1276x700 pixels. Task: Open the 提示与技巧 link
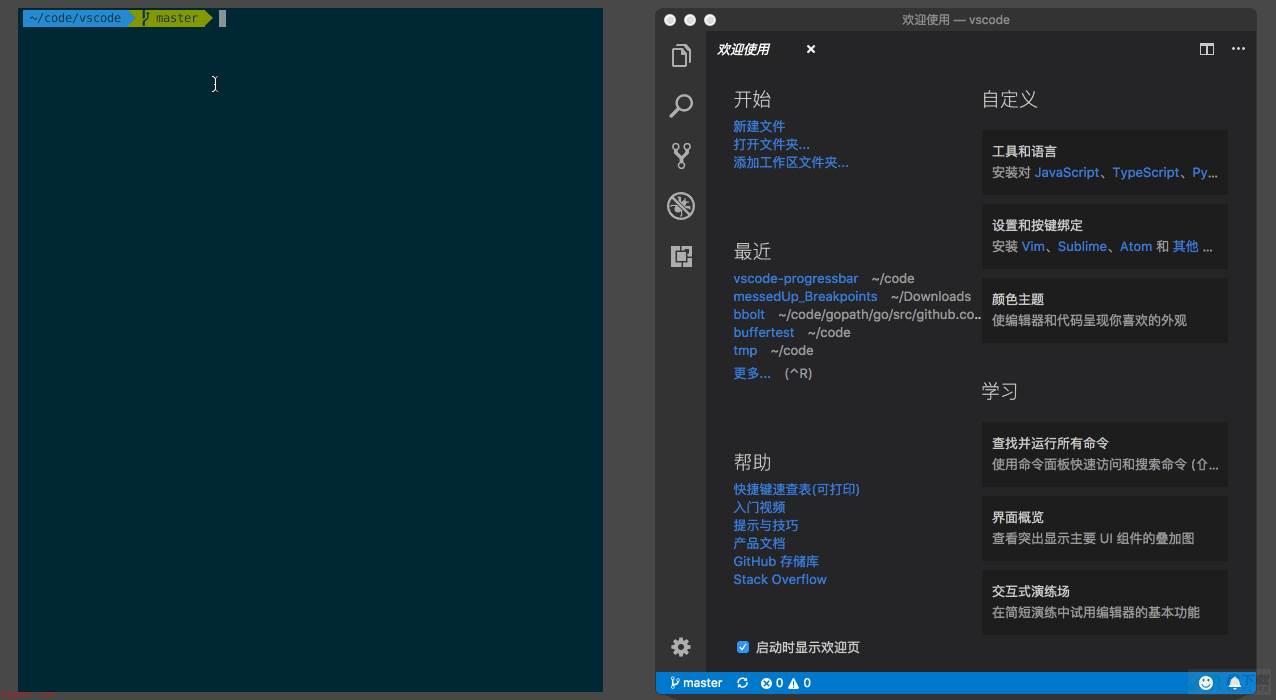click(x=766, y=525)
